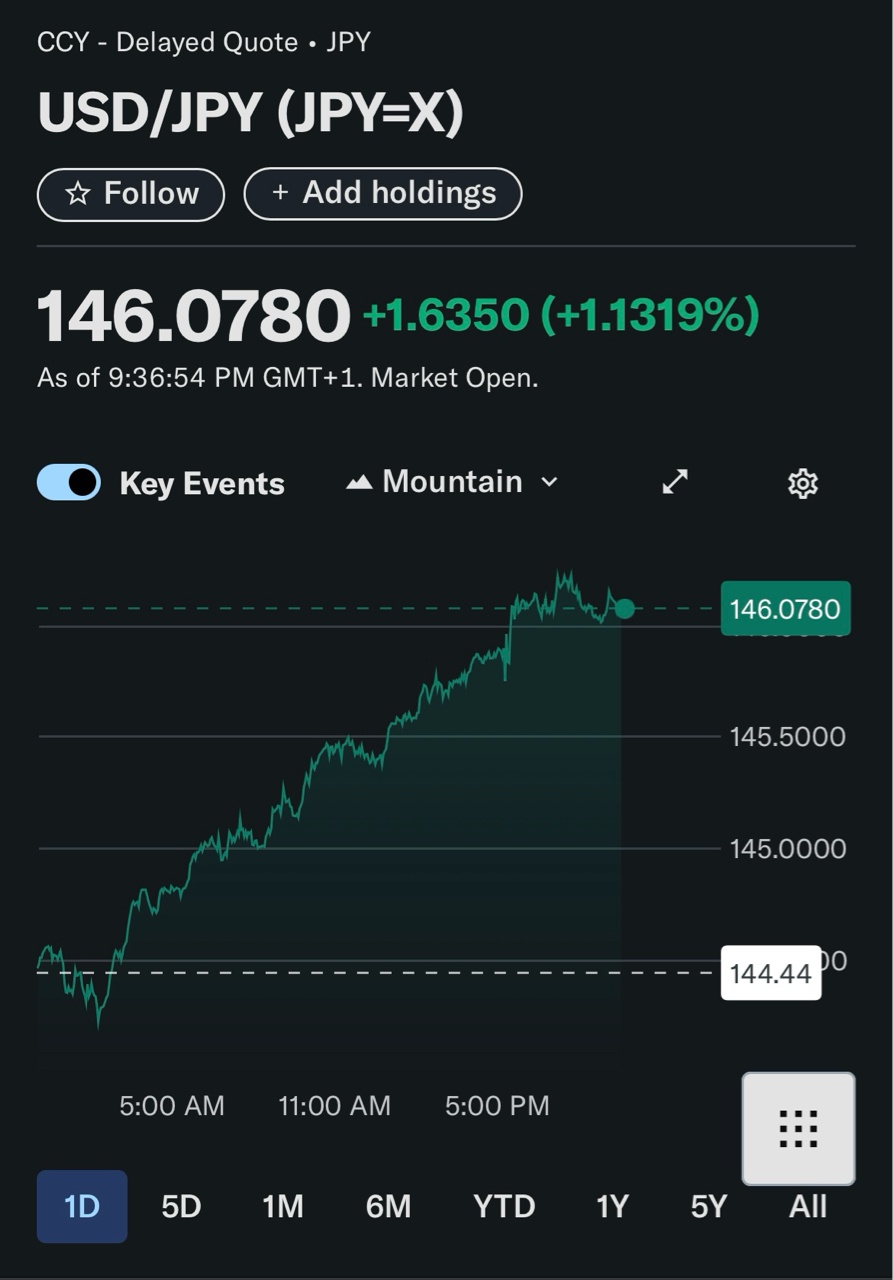Select the 1Y time range
Viewport: 893px width, 1280px height.
pyautogui.click(x=612, y=1206)
